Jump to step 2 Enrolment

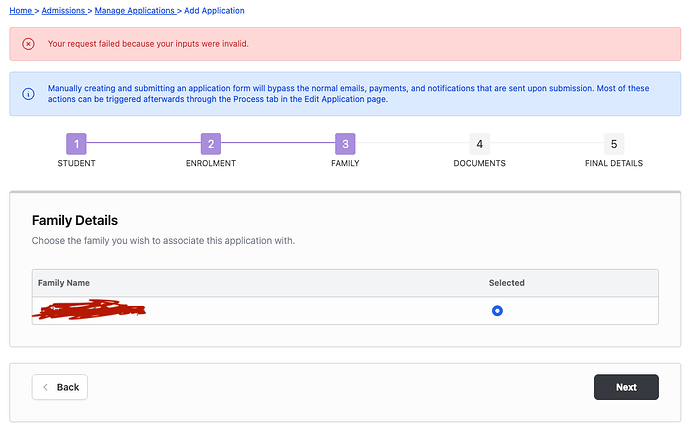coord(210,144)
